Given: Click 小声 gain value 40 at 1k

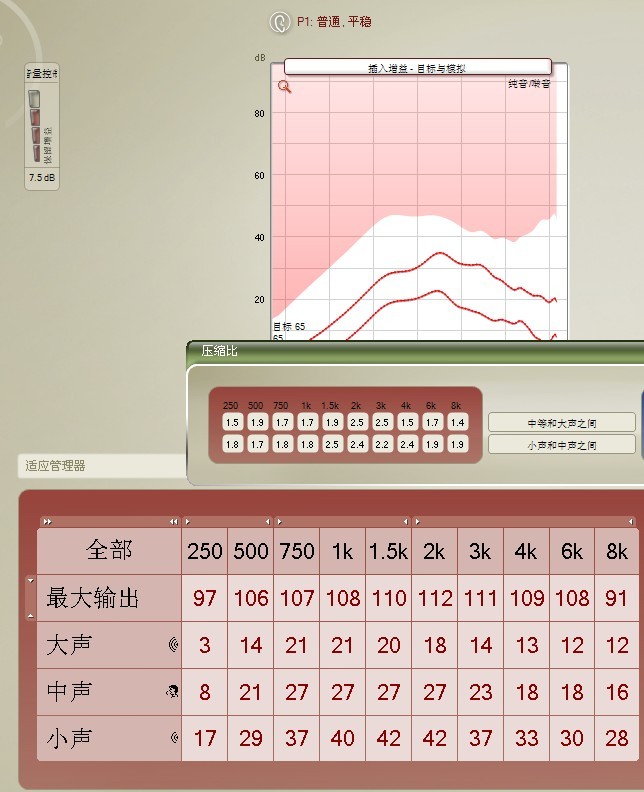Looking at the screenshot, I should (x=342, y=738).
